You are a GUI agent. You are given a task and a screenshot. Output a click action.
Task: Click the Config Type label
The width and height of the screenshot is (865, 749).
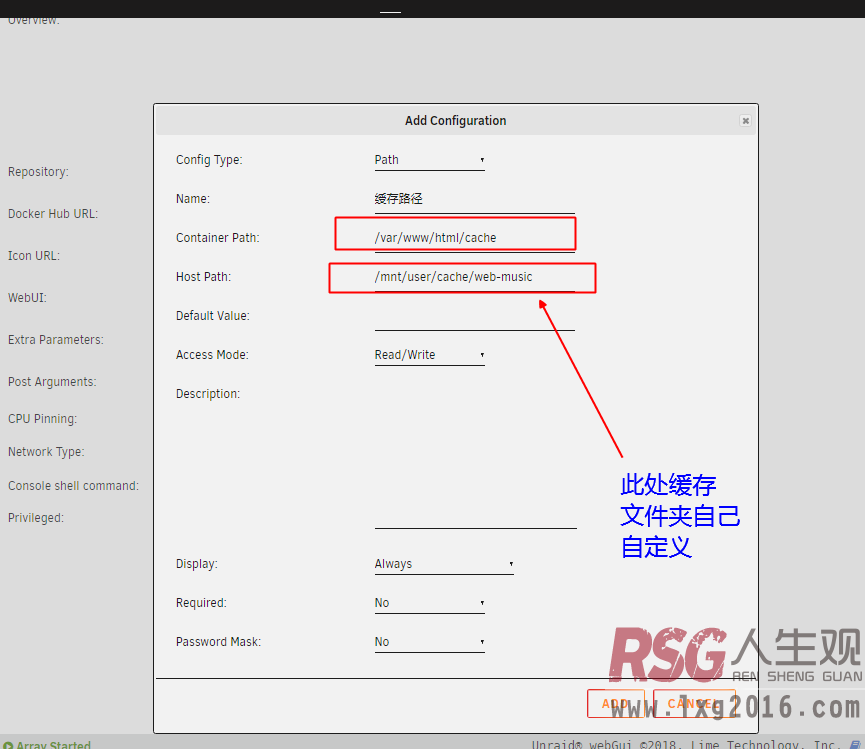209,160
